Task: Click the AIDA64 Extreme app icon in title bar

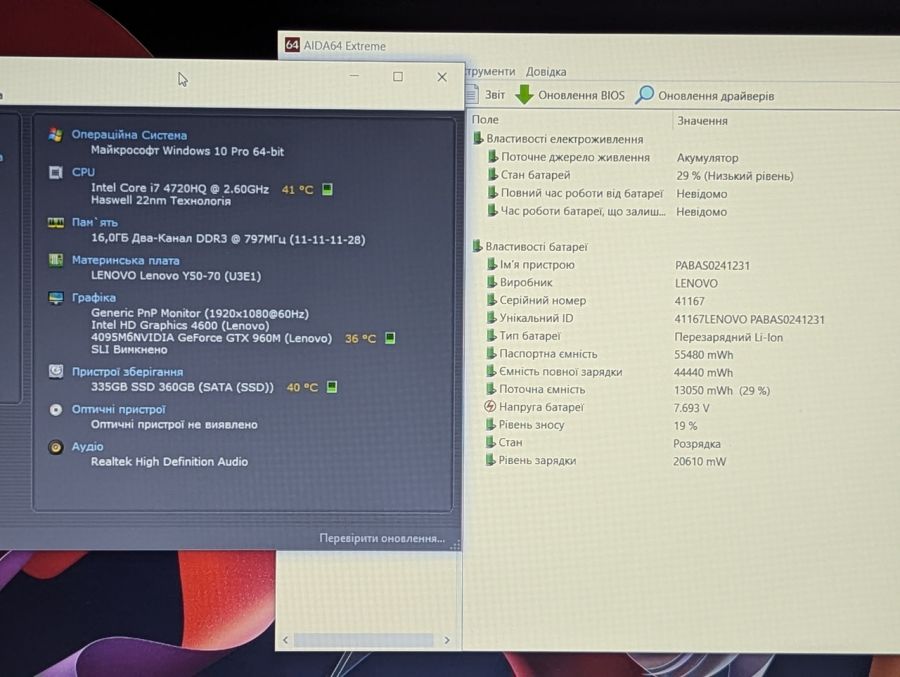Action: click(x=292, y=45)
